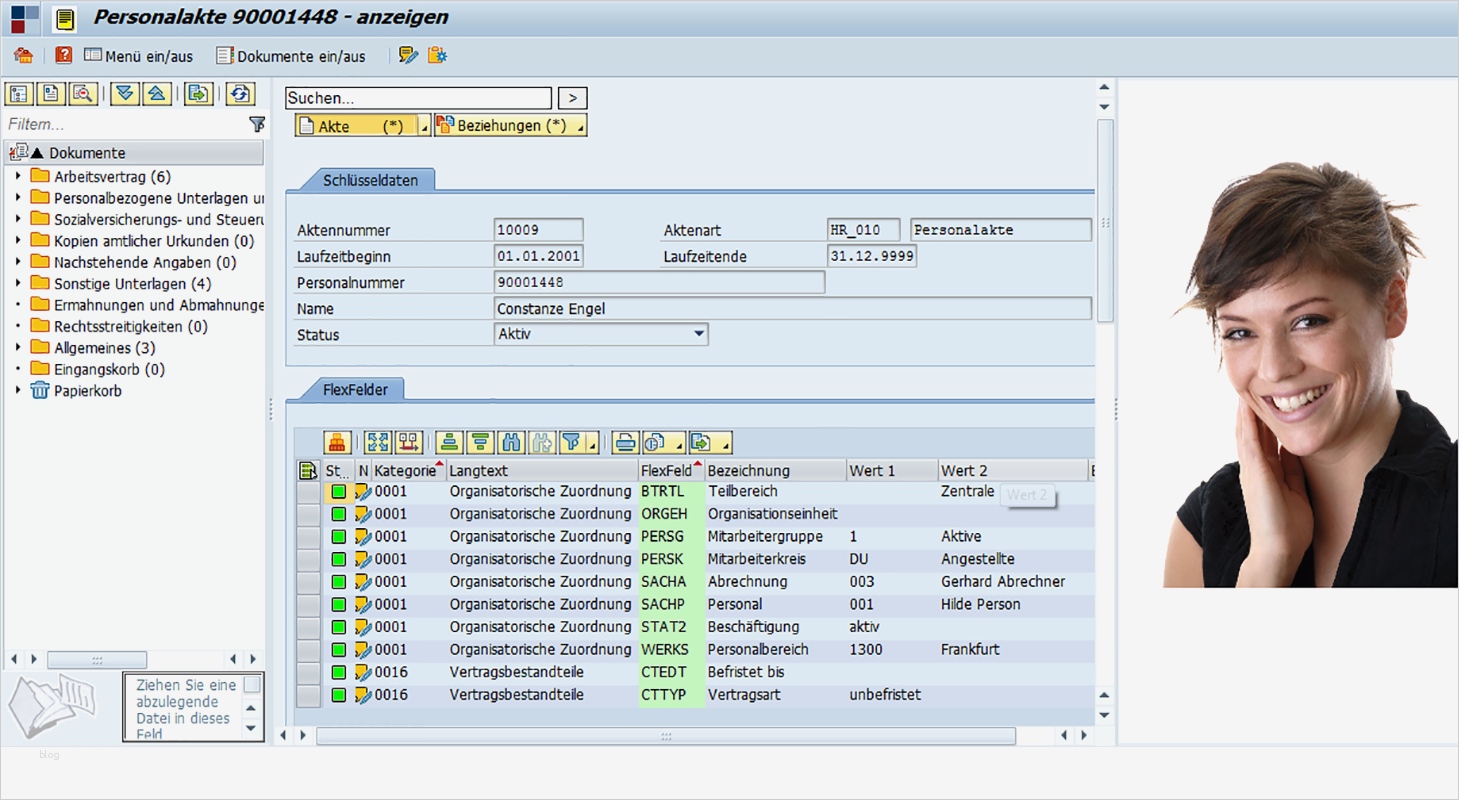Viewport: 1459px width, 800px height.
Task: Select the FlexFelder tab
Action: coord(355,390)
